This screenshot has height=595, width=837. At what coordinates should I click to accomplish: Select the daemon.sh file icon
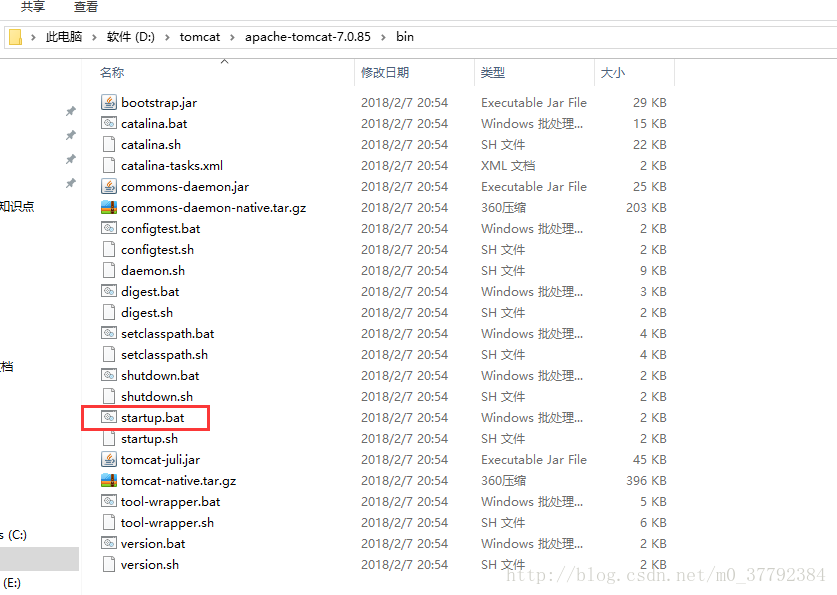109,270
